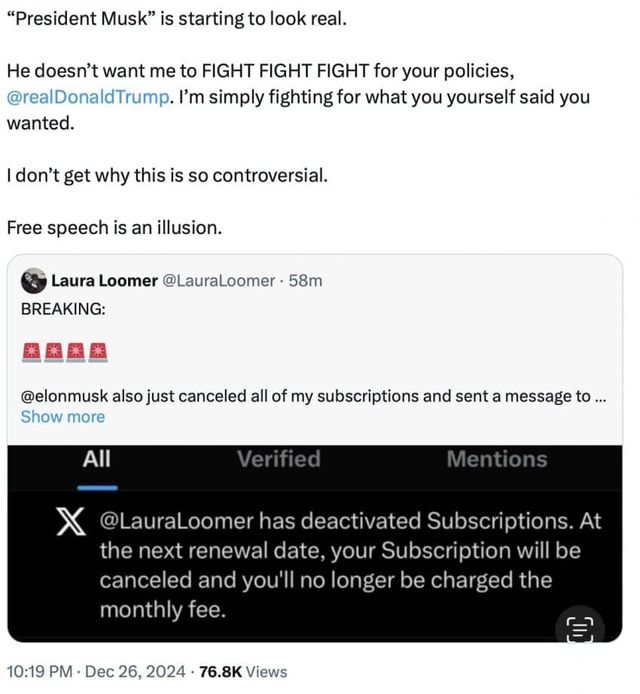The image size is (640, 694).
Task: Click the "Free speech is an illusion" line
Action: [113, 227]
